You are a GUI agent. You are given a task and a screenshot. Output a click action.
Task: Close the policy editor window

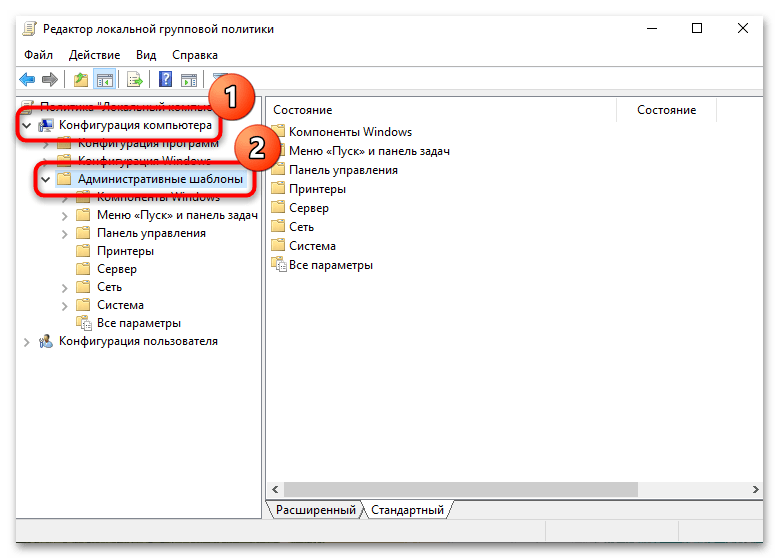click(x=742, y=29)
